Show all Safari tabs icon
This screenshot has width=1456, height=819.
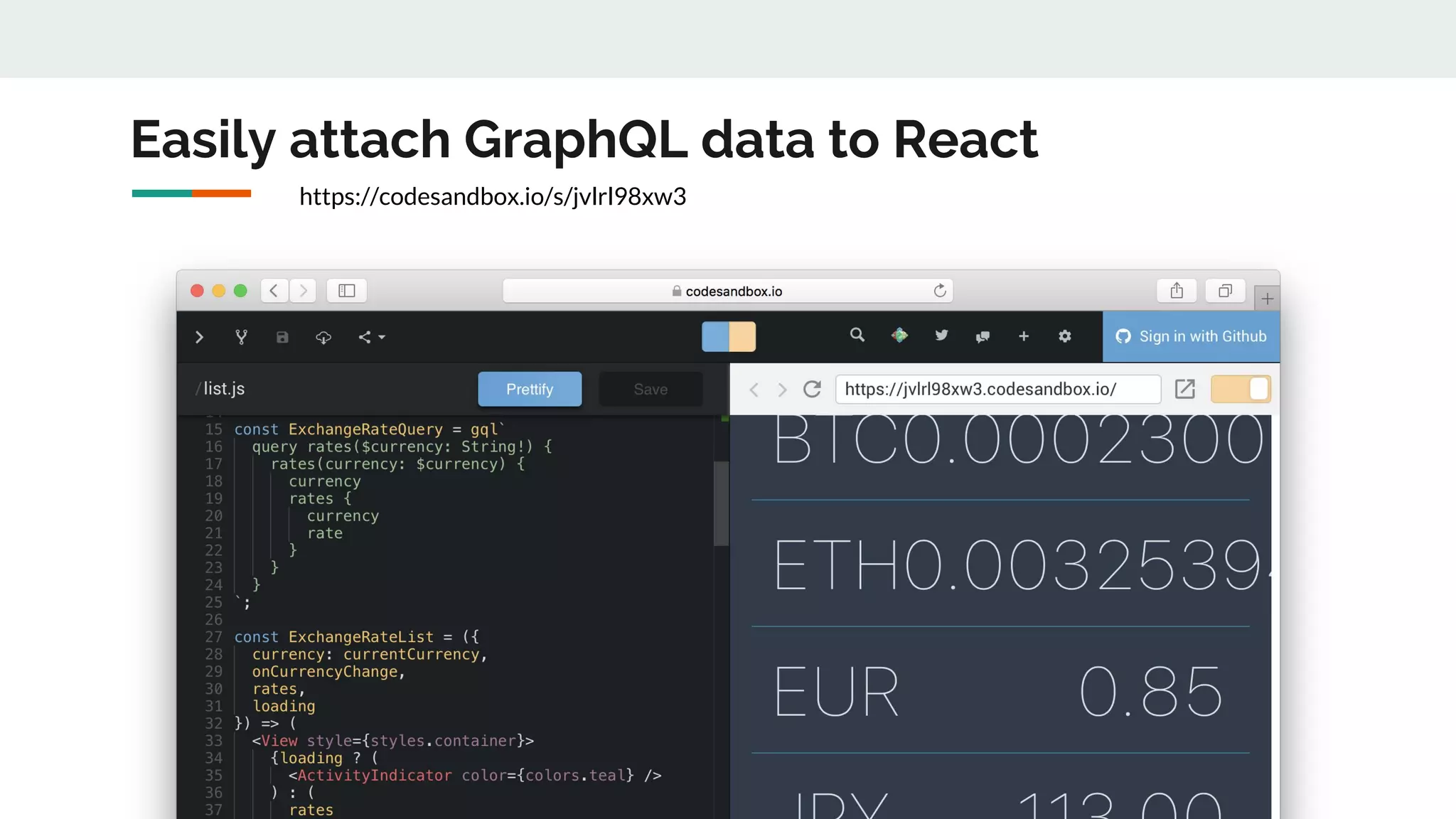(x=1225, y=291)
